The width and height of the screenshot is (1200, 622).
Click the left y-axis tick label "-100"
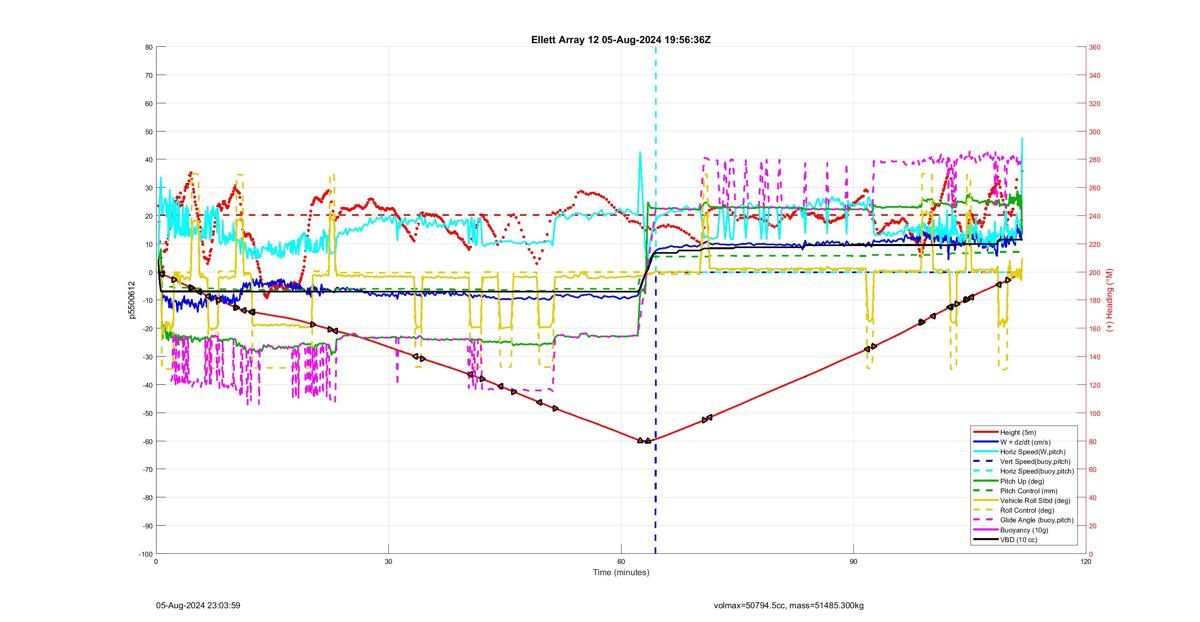[x=145, y=554]
